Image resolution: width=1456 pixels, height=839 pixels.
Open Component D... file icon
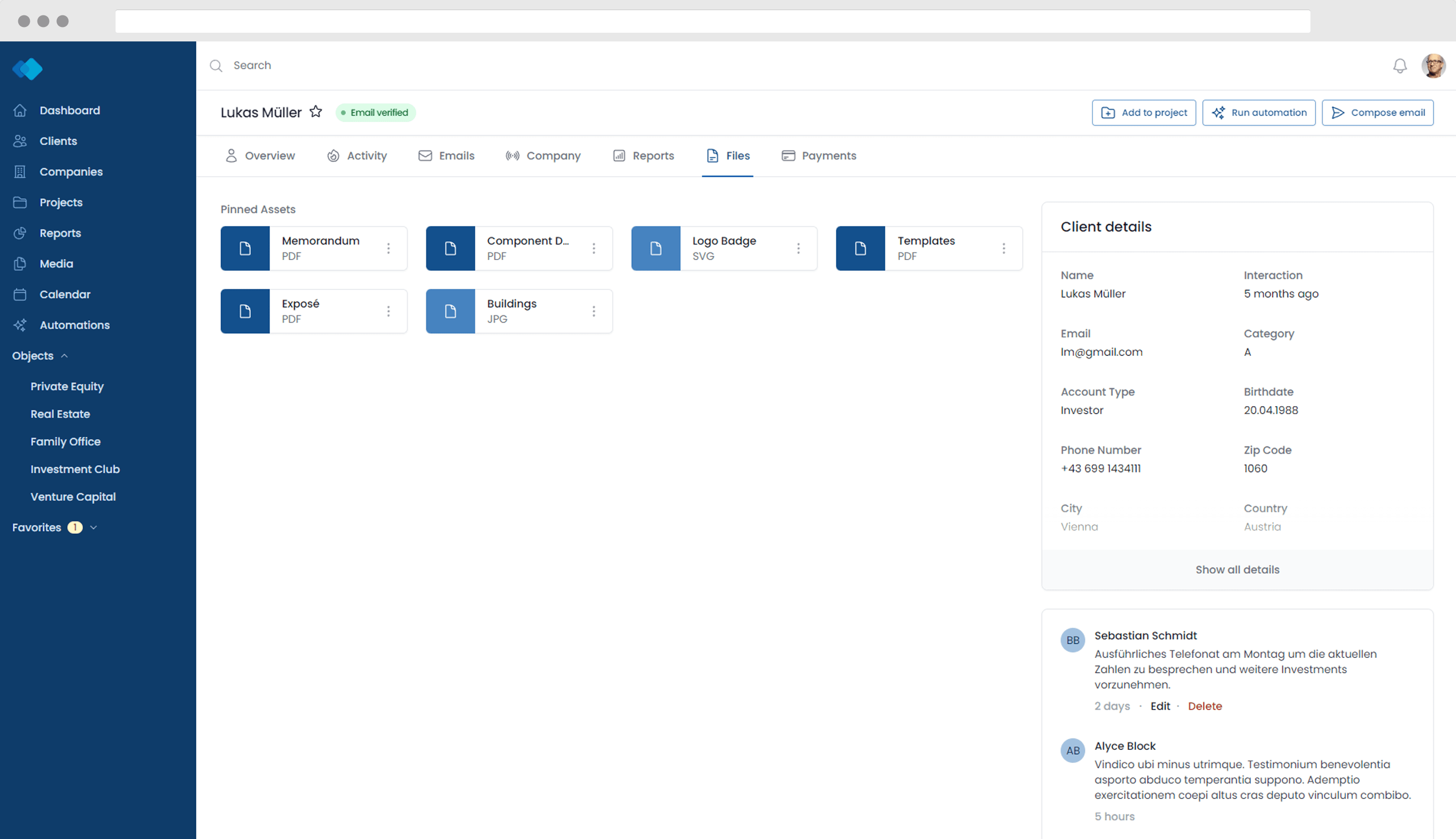pyautogui.click(x=450, y=249)
